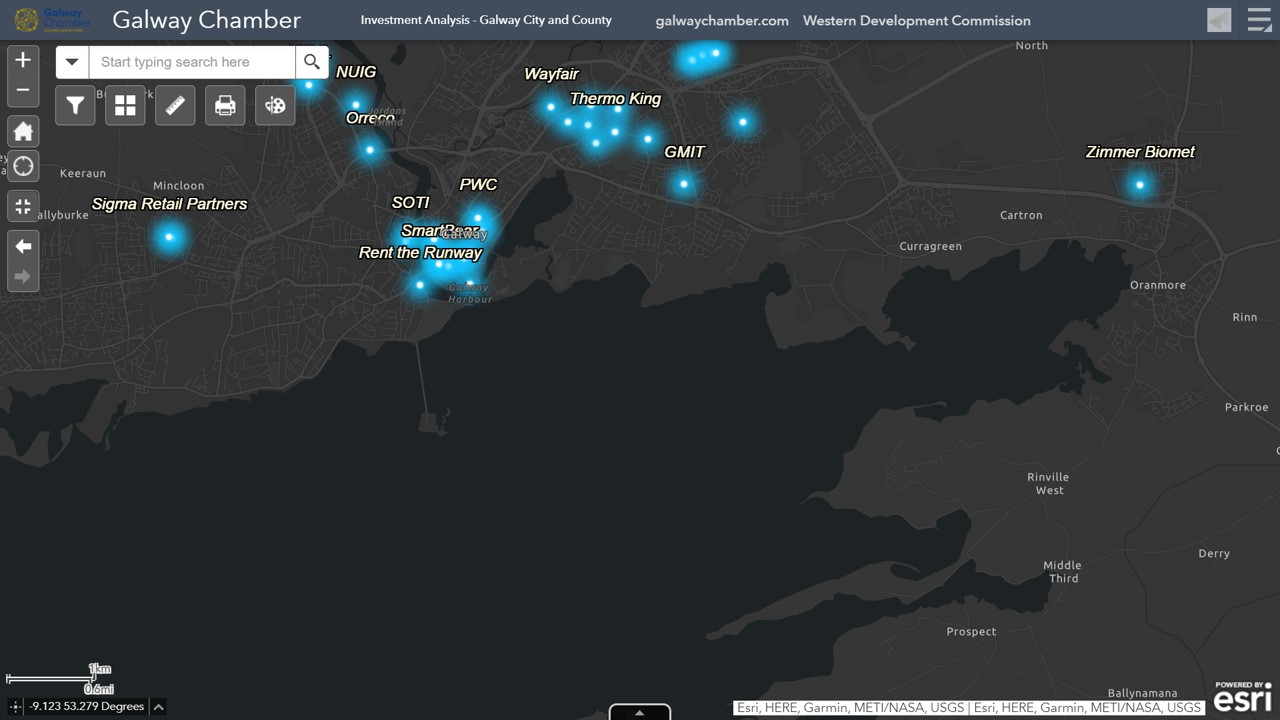
Task: Open the paint palette Draw widget
Action: tap(275, 105)
